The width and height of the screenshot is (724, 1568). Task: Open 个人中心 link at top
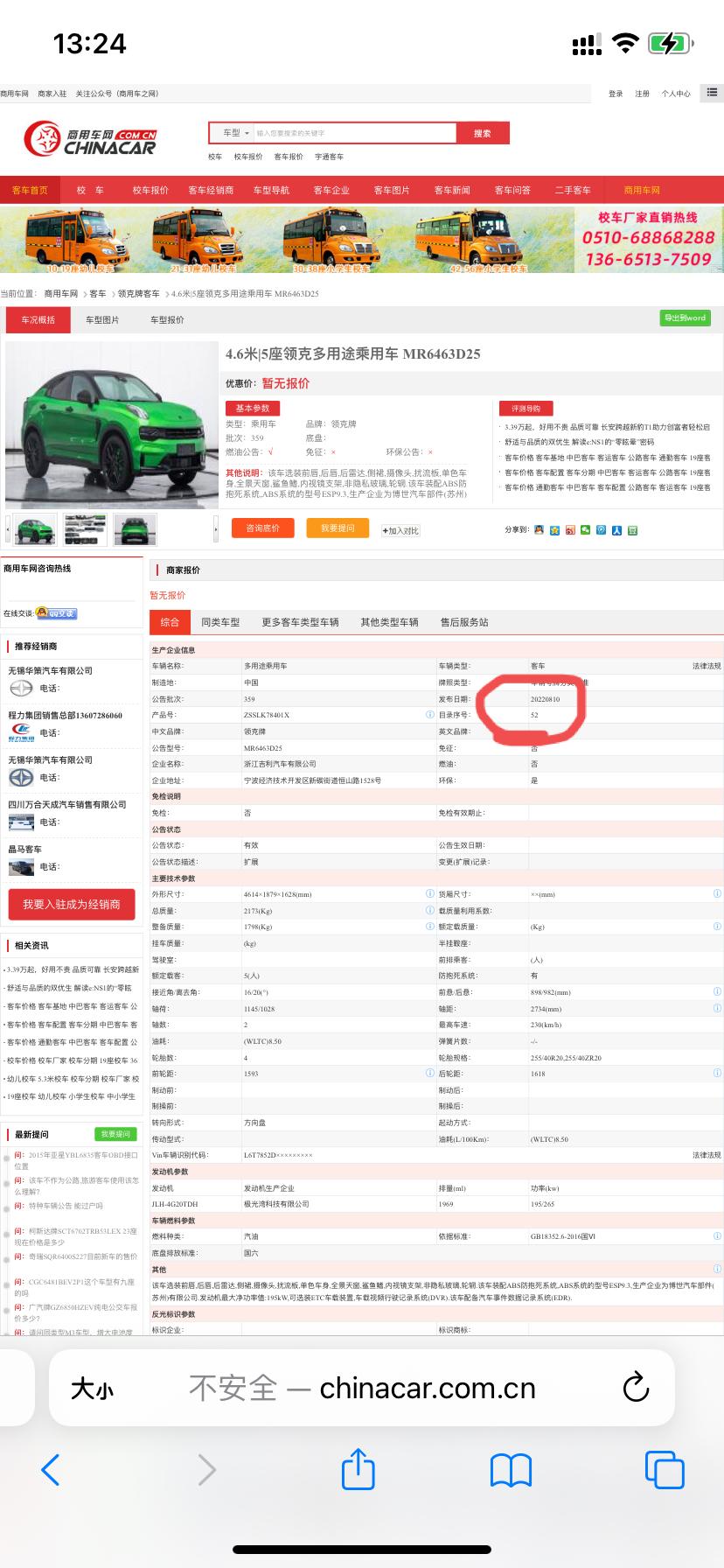(x=676, y=94)
